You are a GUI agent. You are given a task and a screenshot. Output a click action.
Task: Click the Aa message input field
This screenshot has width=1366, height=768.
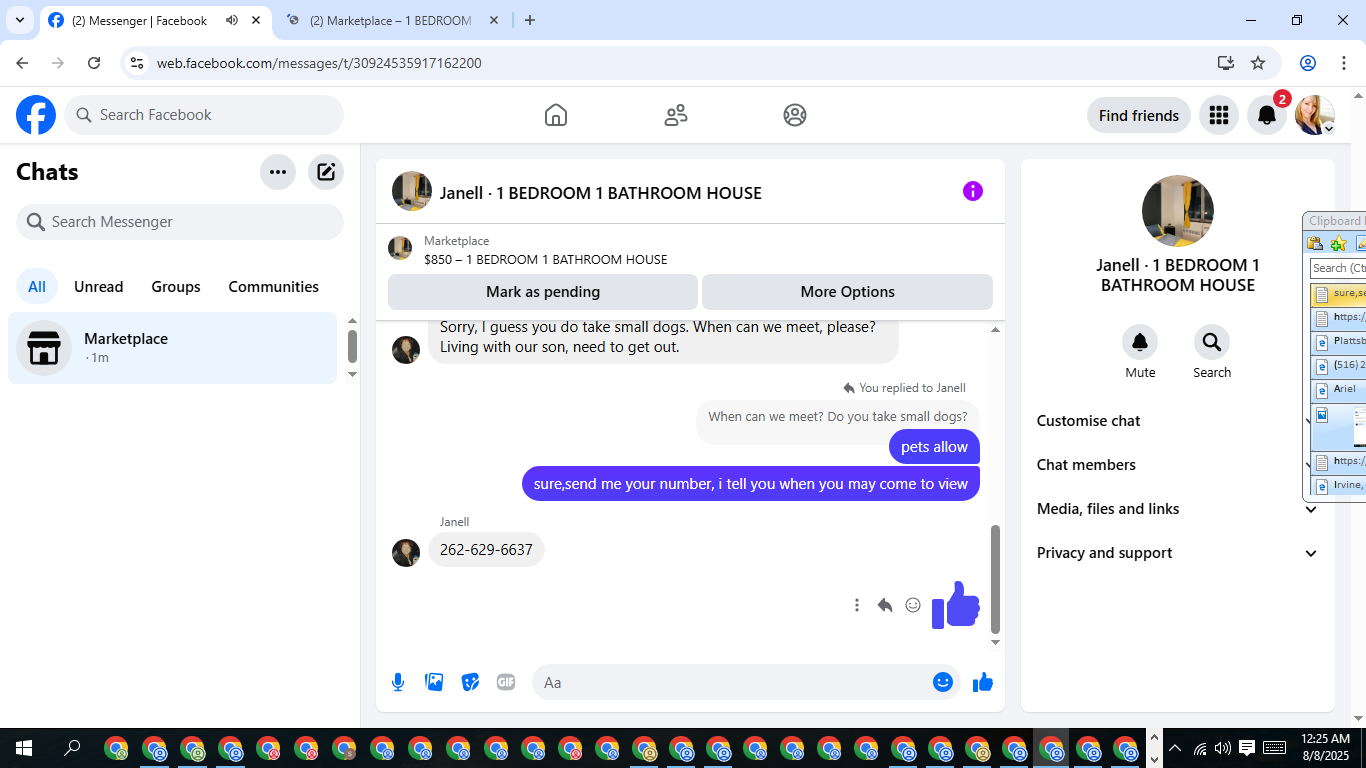(x=746, y=682)
